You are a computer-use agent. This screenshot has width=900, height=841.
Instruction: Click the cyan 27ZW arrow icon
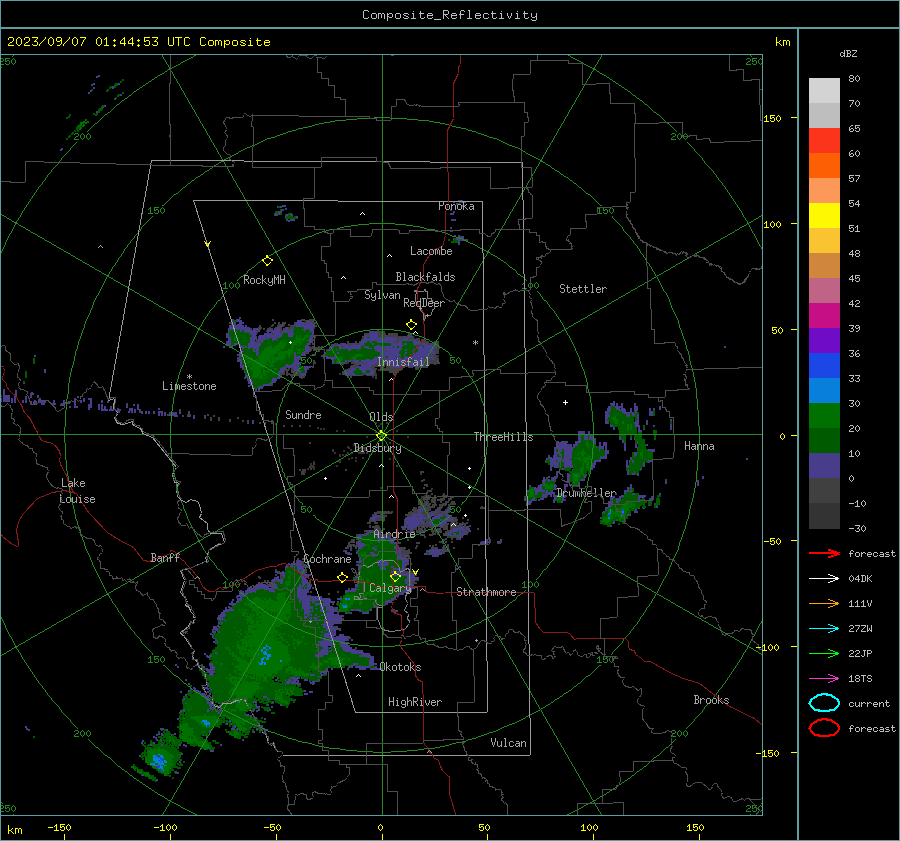pos(824,629)
